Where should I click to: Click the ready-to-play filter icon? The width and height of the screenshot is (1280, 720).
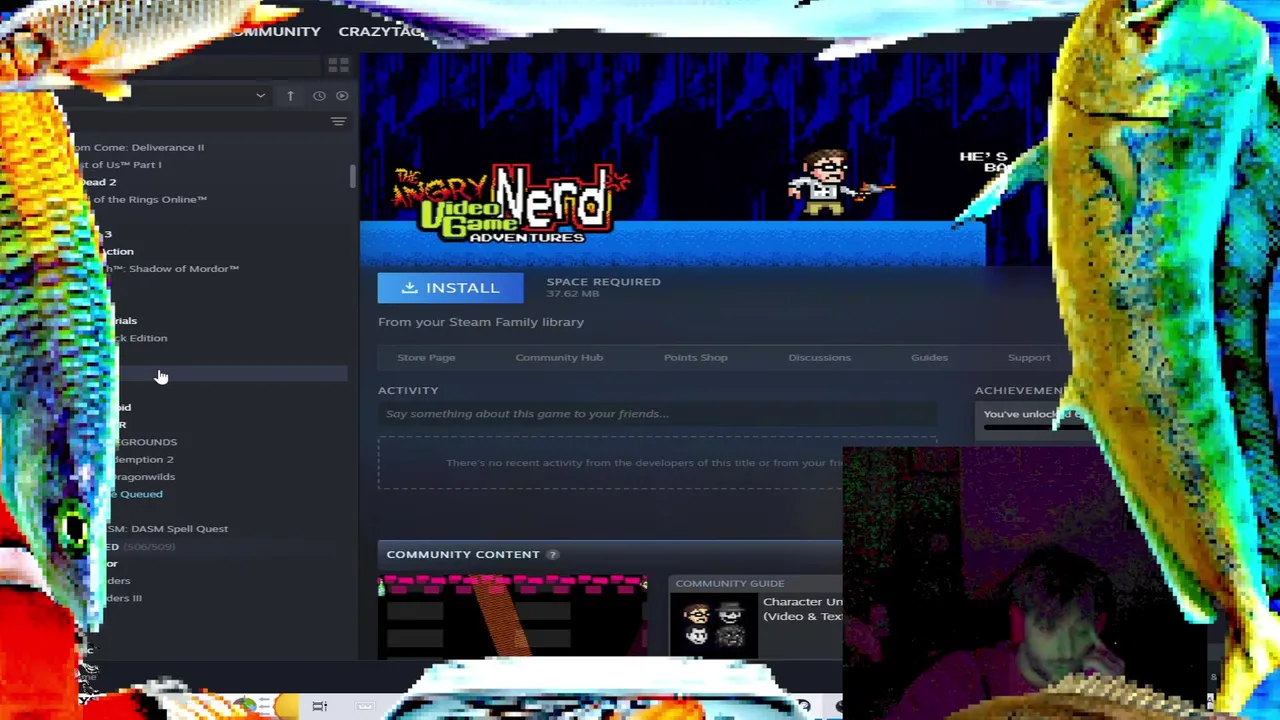(x=342, y=96)
